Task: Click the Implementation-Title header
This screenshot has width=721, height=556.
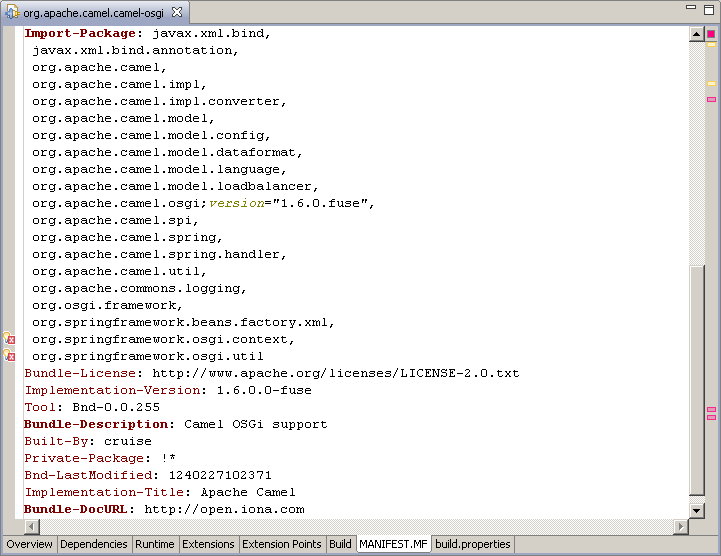Action: pos(104,493)
